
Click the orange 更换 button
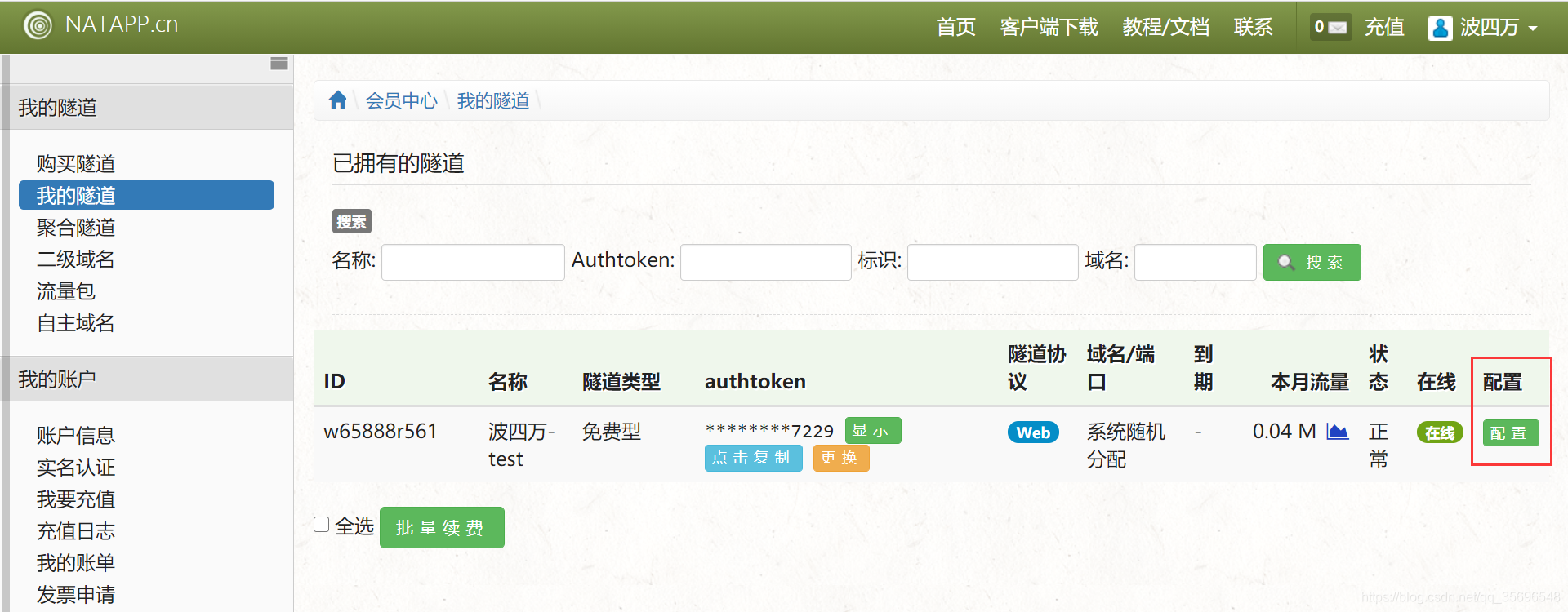pos(841,458)
